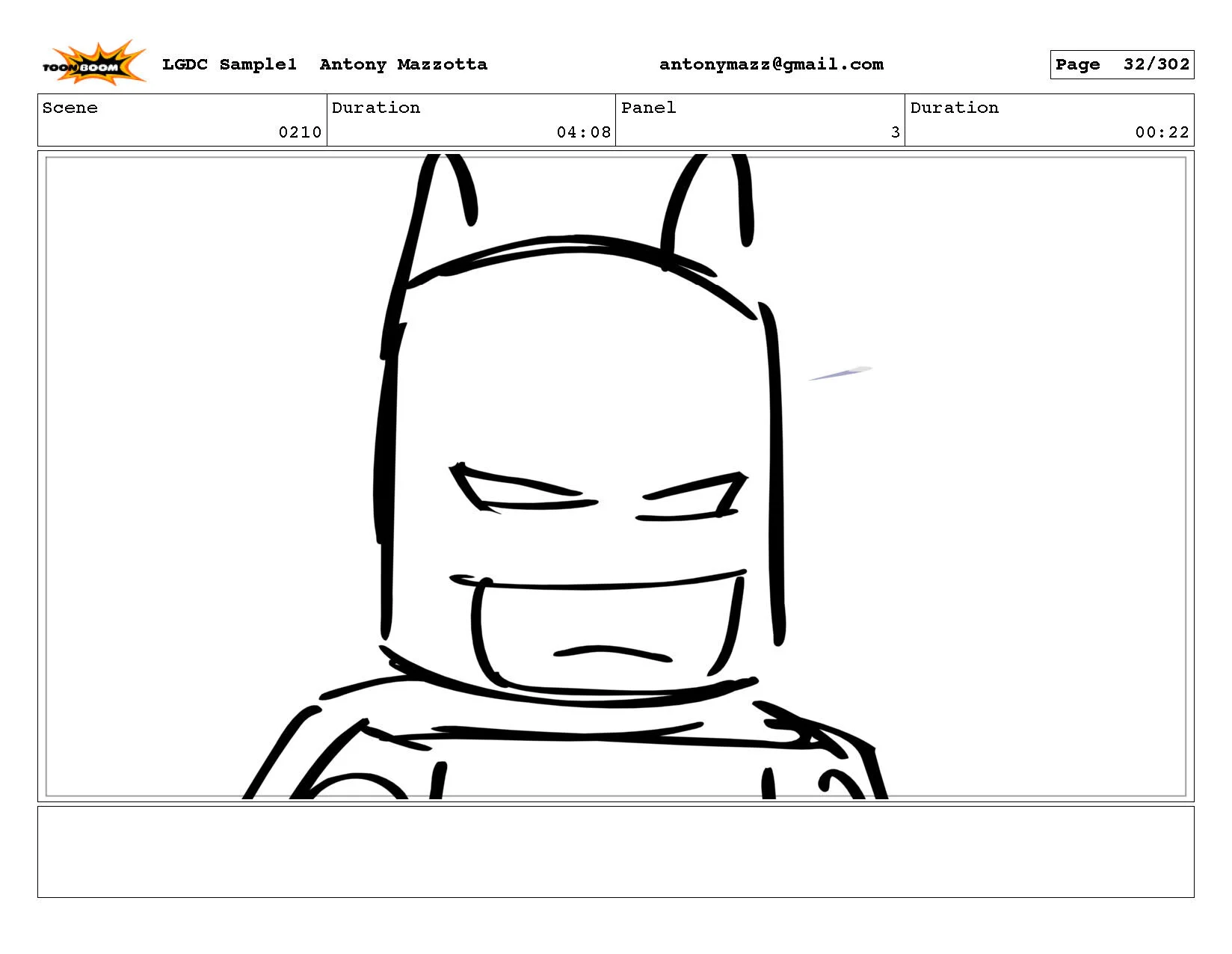
Task: Click the Duration label above 00:22
Action: pos(955,108)
